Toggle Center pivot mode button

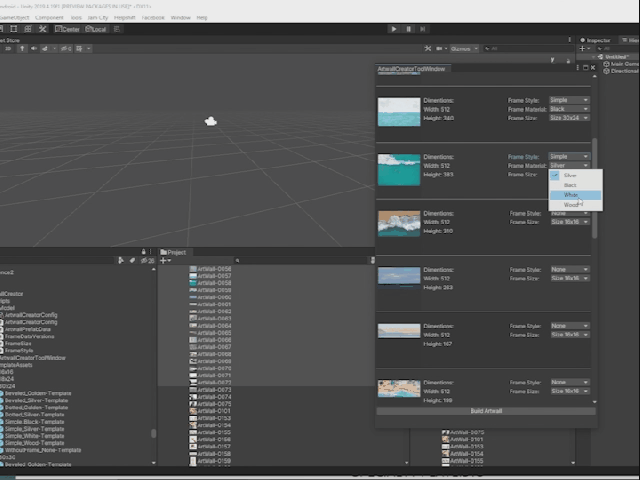pyautogui.click(x=67, y=29)
